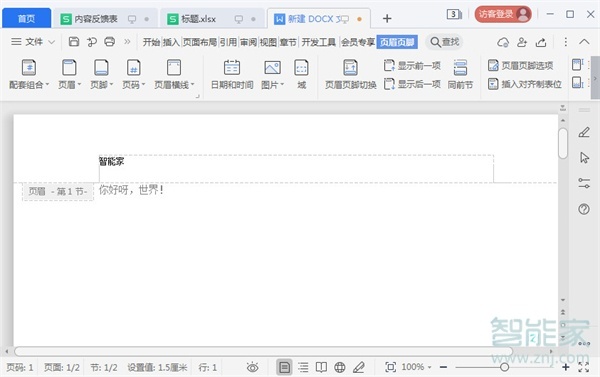Switch to the 开发工具 Developer Tools tab
This screenshot has width=600, height=377.
318,42
